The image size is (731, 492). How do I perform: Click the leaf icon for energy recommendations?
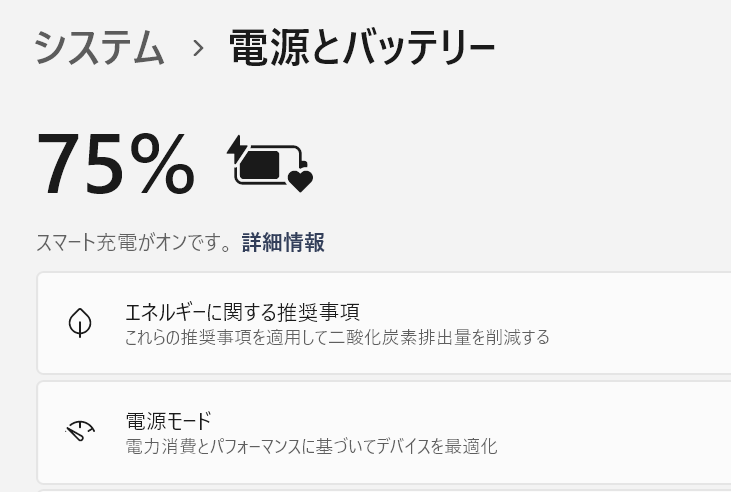(x=80, y=322)
